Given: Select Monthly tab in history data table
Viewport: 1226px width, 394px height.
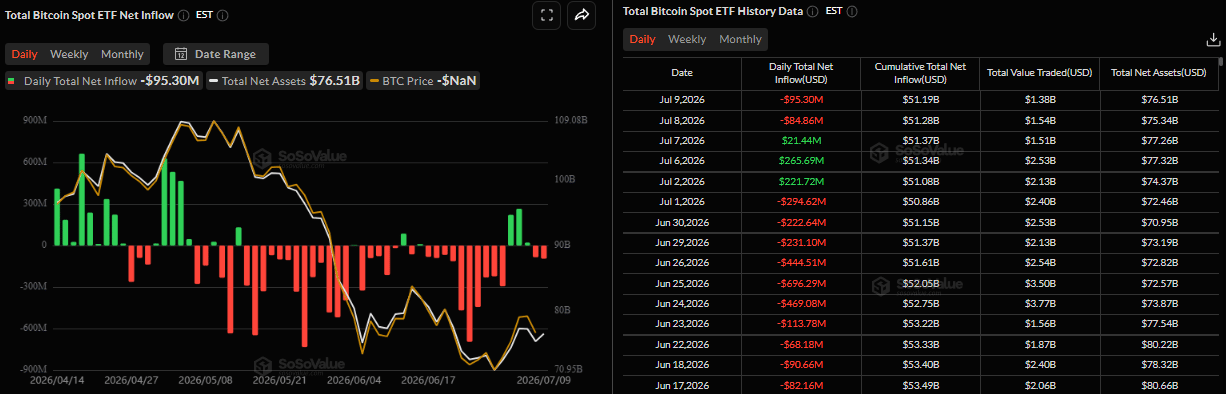Looking at the screenshot, I should pos(740,39).
